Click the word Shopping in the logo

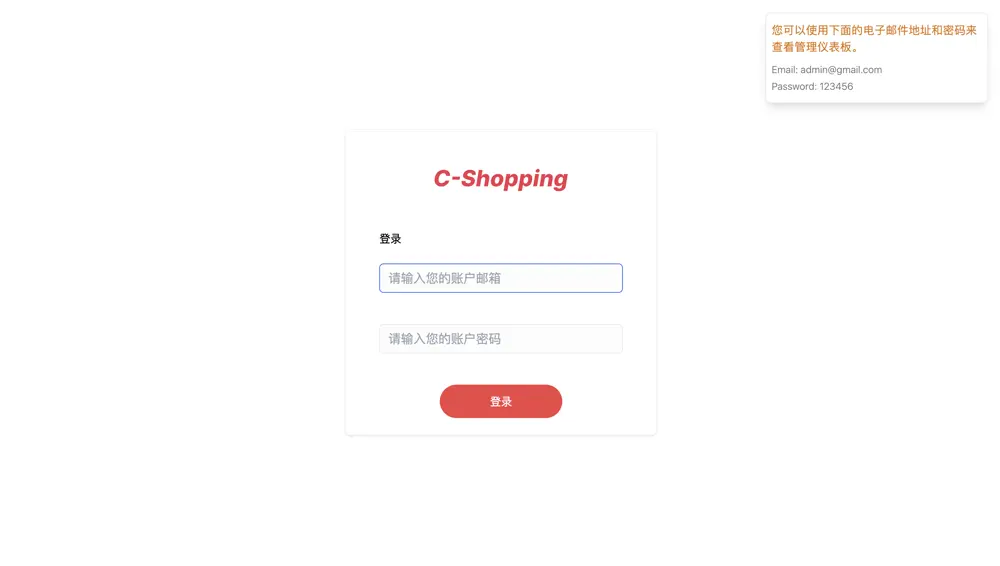515,179
